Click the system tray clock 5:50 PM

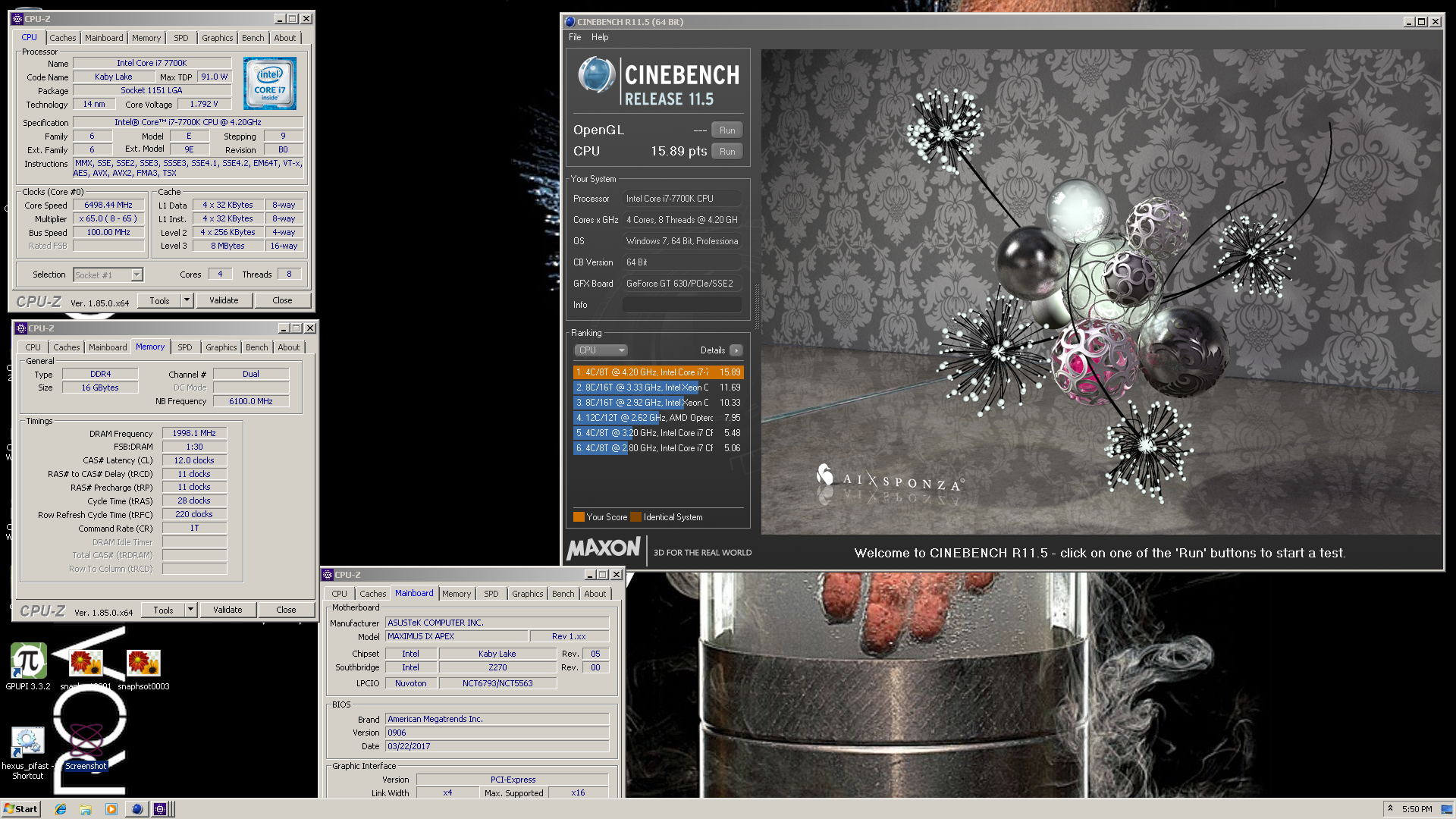click(x=1417, y=809)
